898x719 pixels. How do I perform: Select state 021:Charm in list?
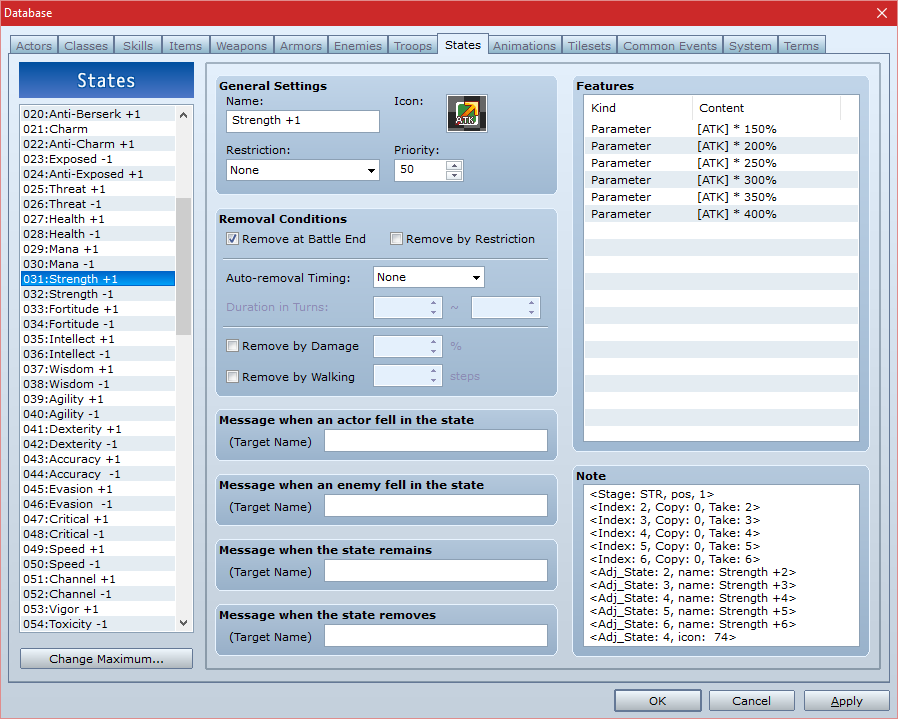click(98, 129)
